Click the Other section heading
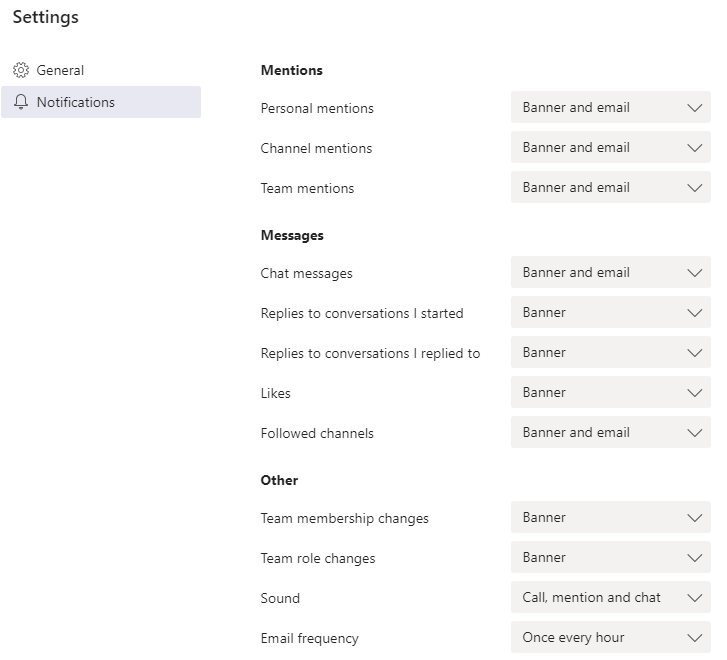Viewport: 727px width, 660px height. click(x=279, y=480)
